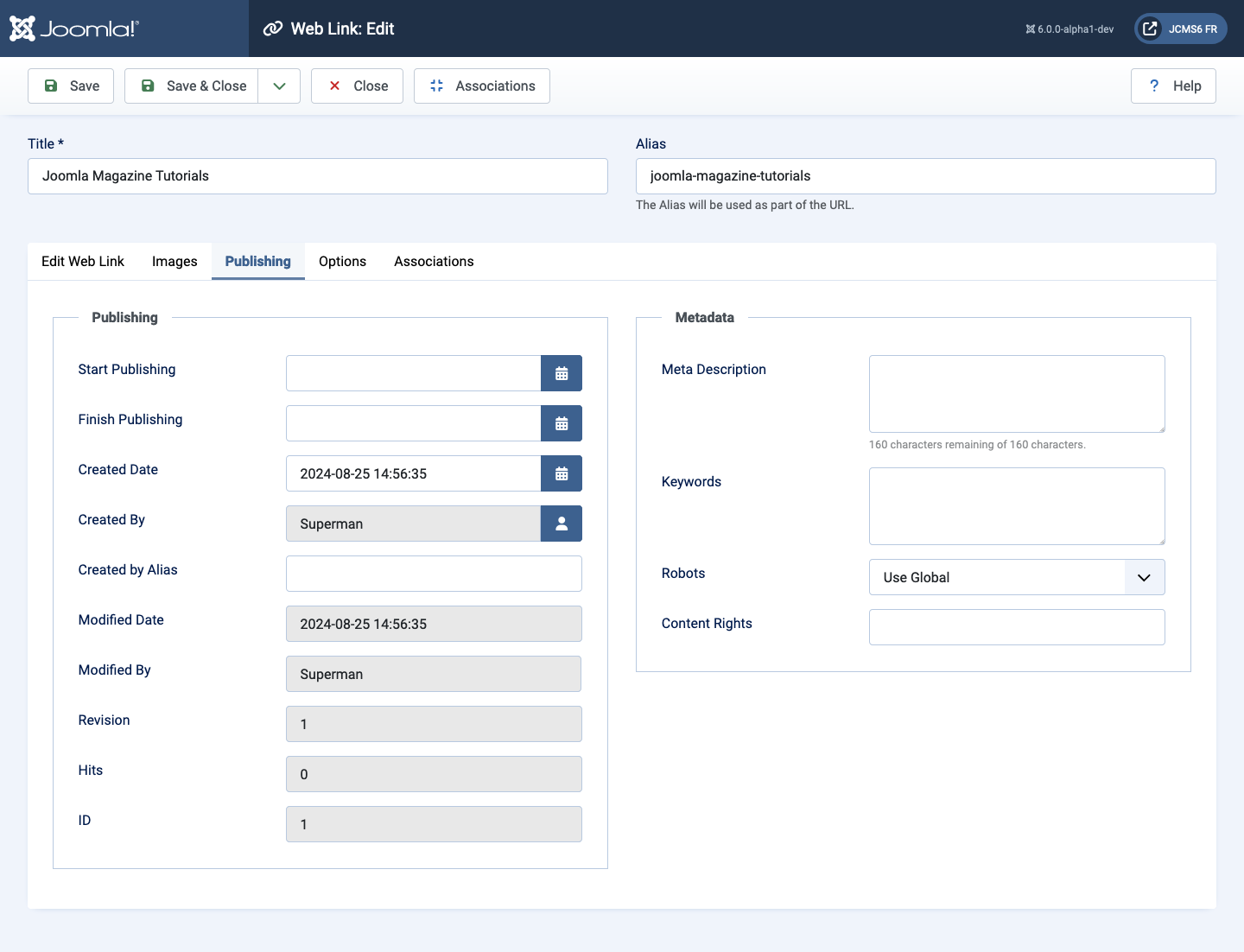Select the Publishing tab

point(258,261)
